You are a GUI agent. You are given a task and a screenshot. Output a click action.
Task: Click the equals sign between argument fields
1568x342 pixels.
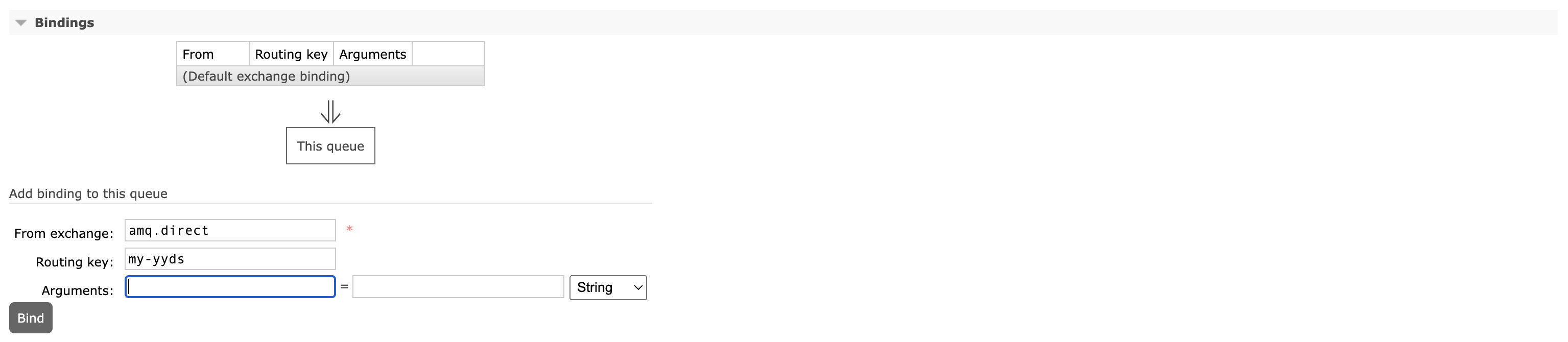pos(344,287)
